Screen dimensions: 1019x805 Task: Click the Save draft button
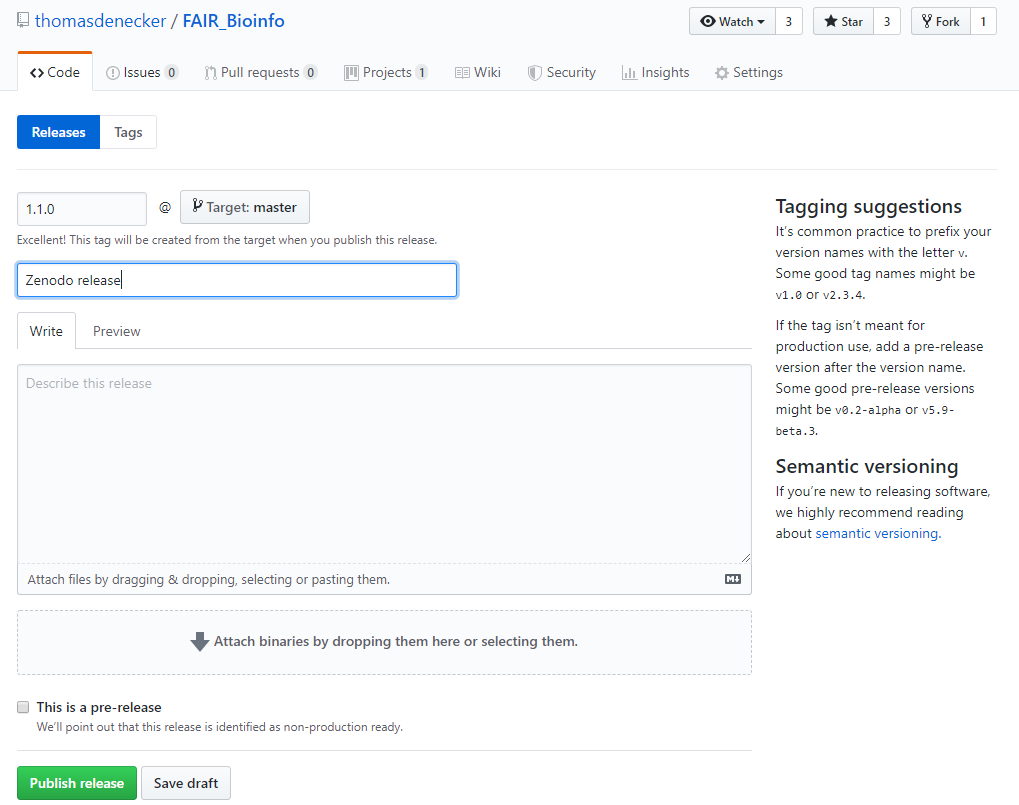[186, 783]
